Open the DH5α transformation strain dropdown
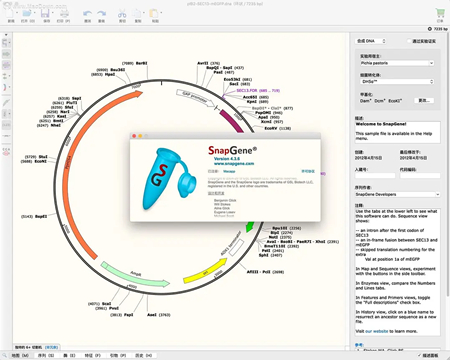This screenshot has width=450, height=360. (397, 82)
